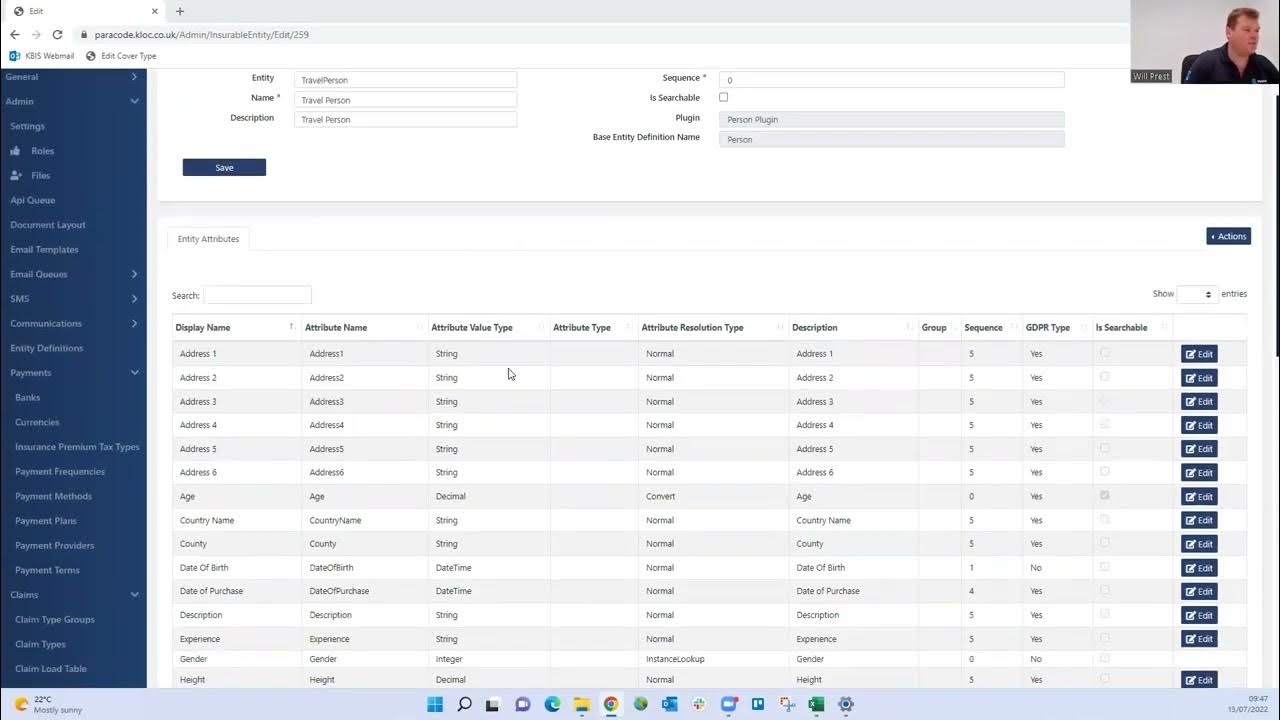Toggle Is Searchable checkbox in Age row
Screen dimensions: 1280x720
click(1104, 496)
